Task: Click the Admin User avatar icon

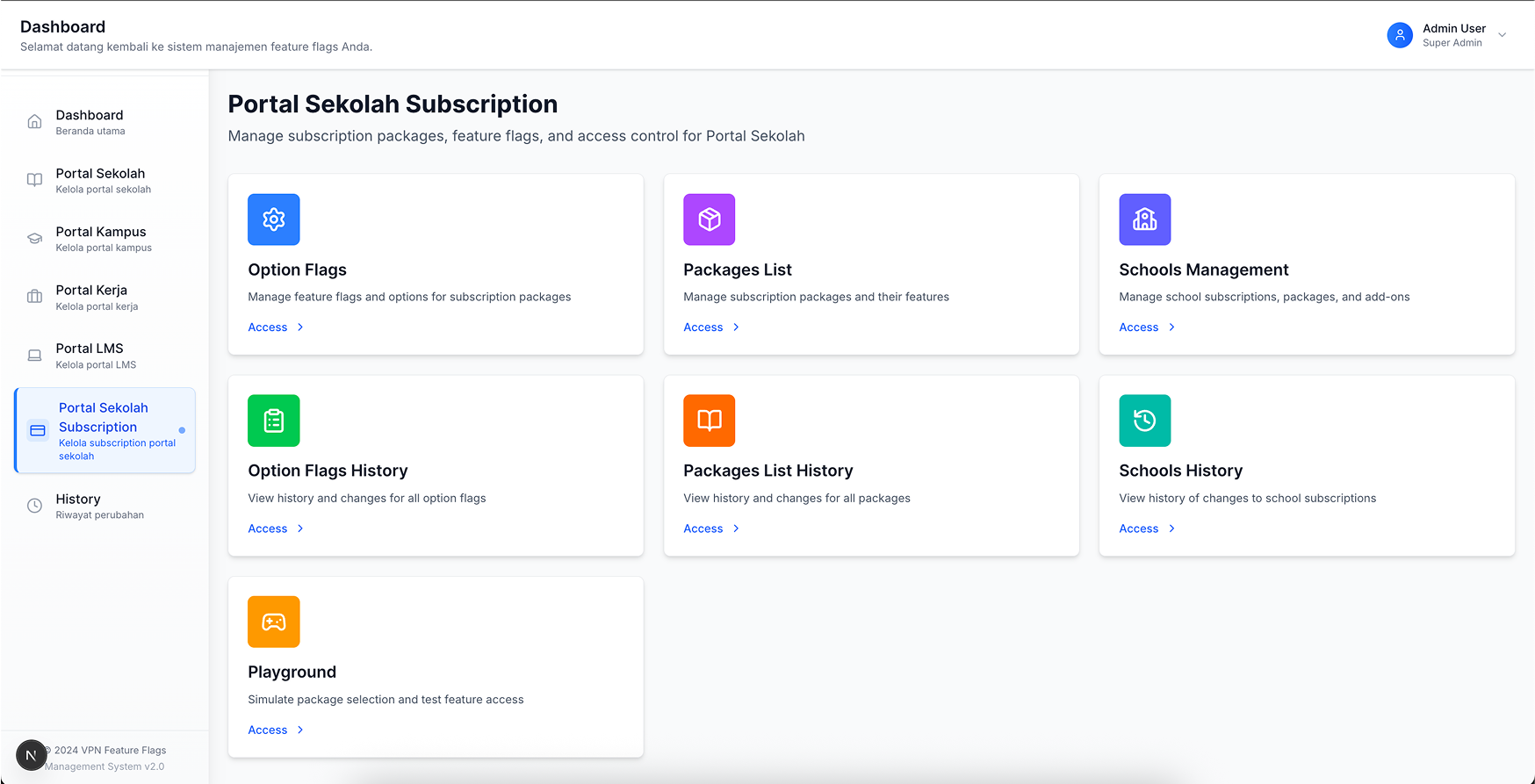Action: (x=1400, y=35)
